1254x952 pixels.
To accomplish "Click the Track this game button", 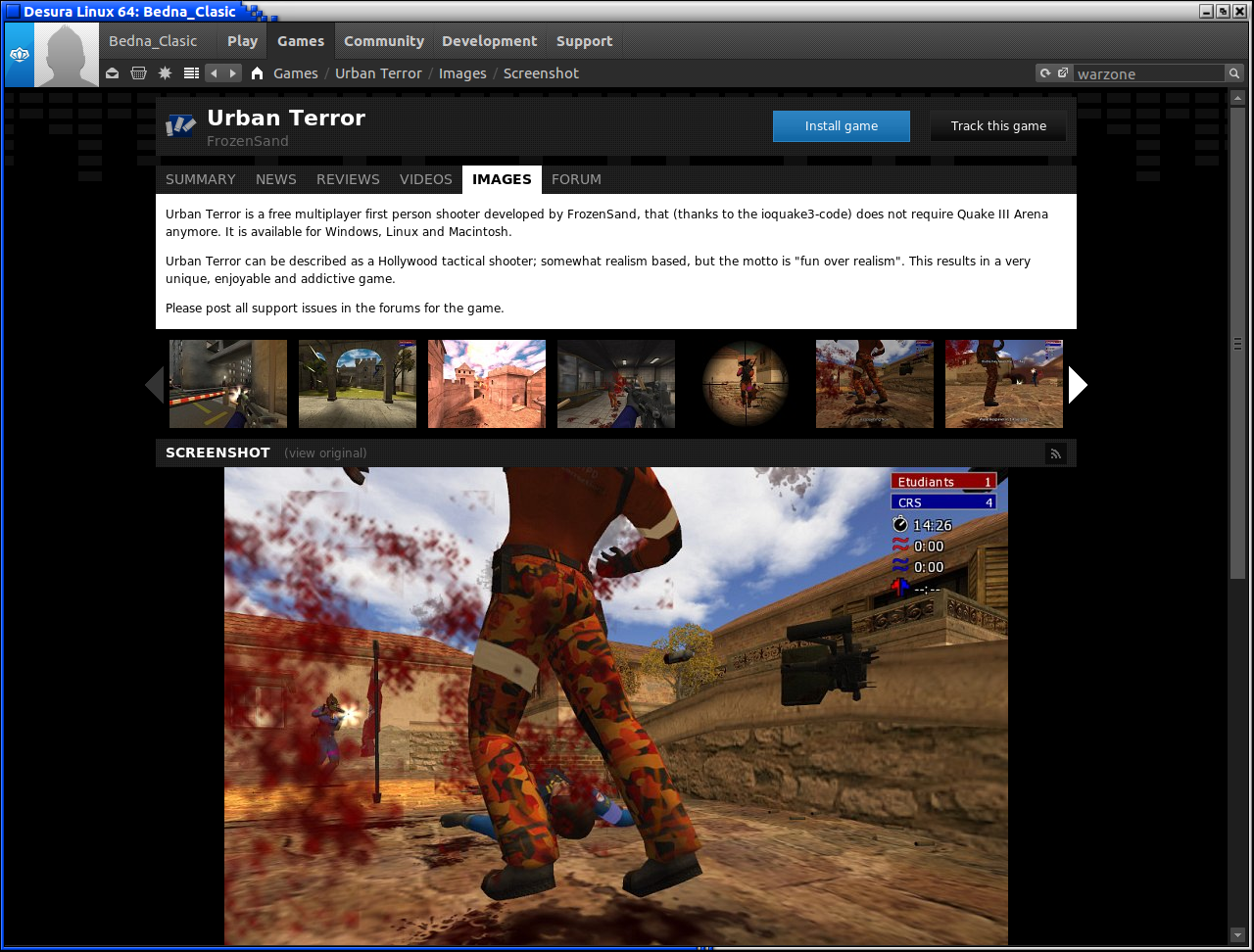I will click(x=998, y=126).
